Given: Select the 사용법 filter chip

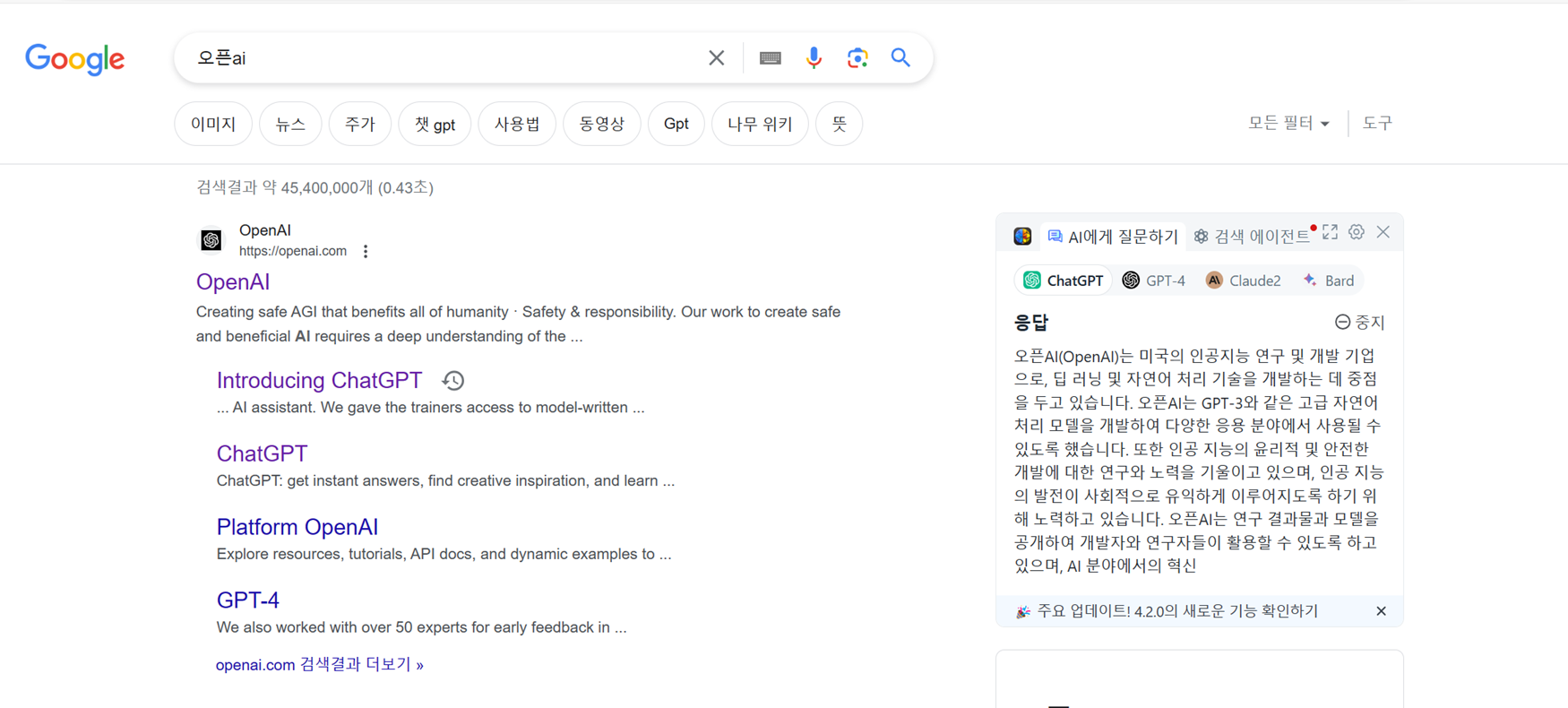Looking at the screenshot, I should (517, 124).
